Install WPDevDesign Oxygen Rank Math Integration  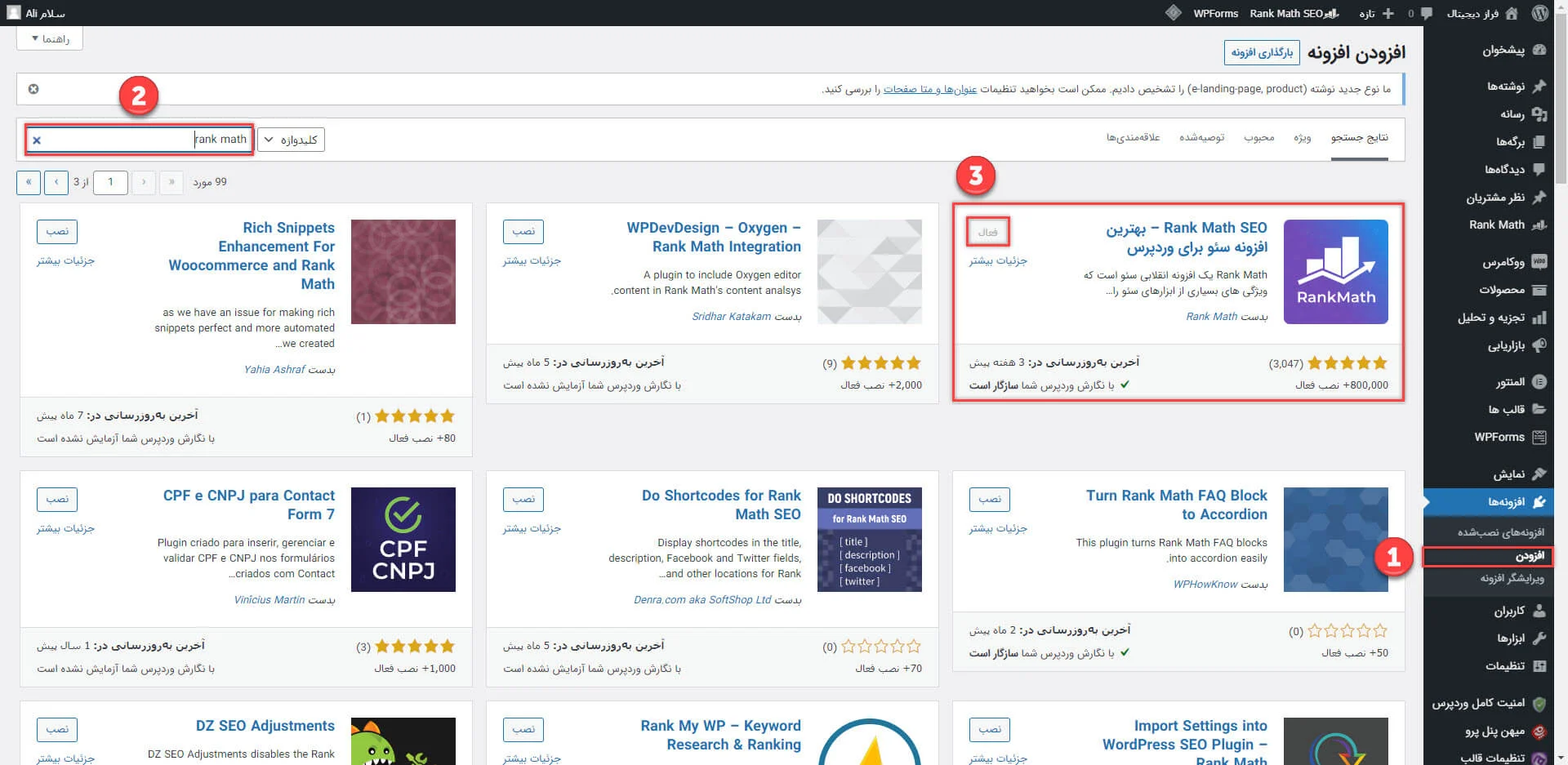point(523,231)
